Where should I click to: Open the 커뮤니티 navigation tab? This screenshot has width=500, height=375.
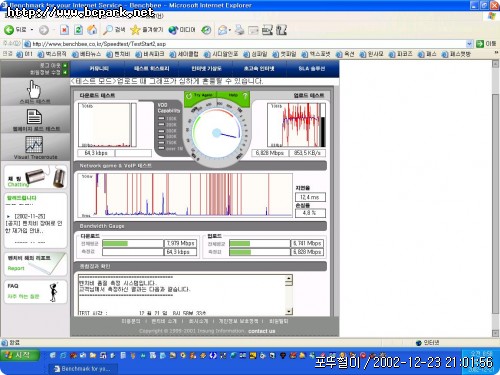[99, 69]
